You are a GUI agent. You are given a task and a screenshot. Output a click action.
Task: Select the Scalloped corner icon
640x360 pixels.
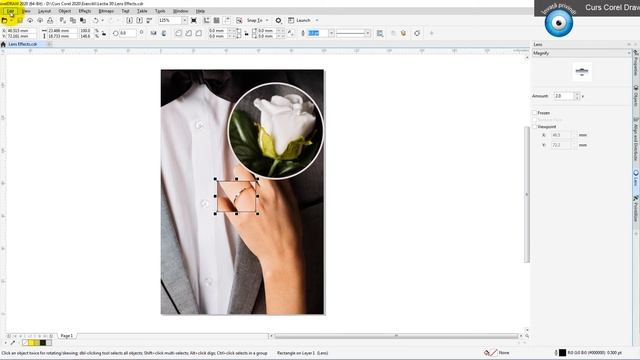click(x=189, y=33)
